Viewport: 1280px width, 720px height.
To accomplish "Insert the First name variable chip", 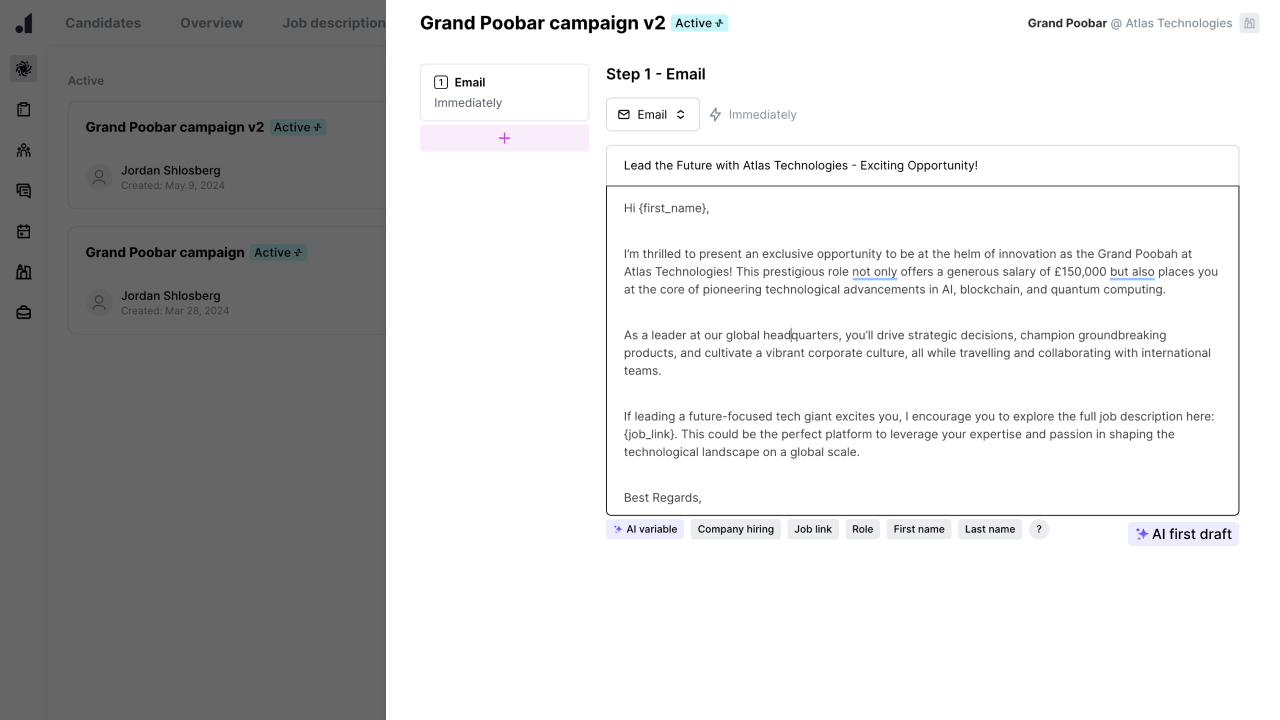I will 918,529.
